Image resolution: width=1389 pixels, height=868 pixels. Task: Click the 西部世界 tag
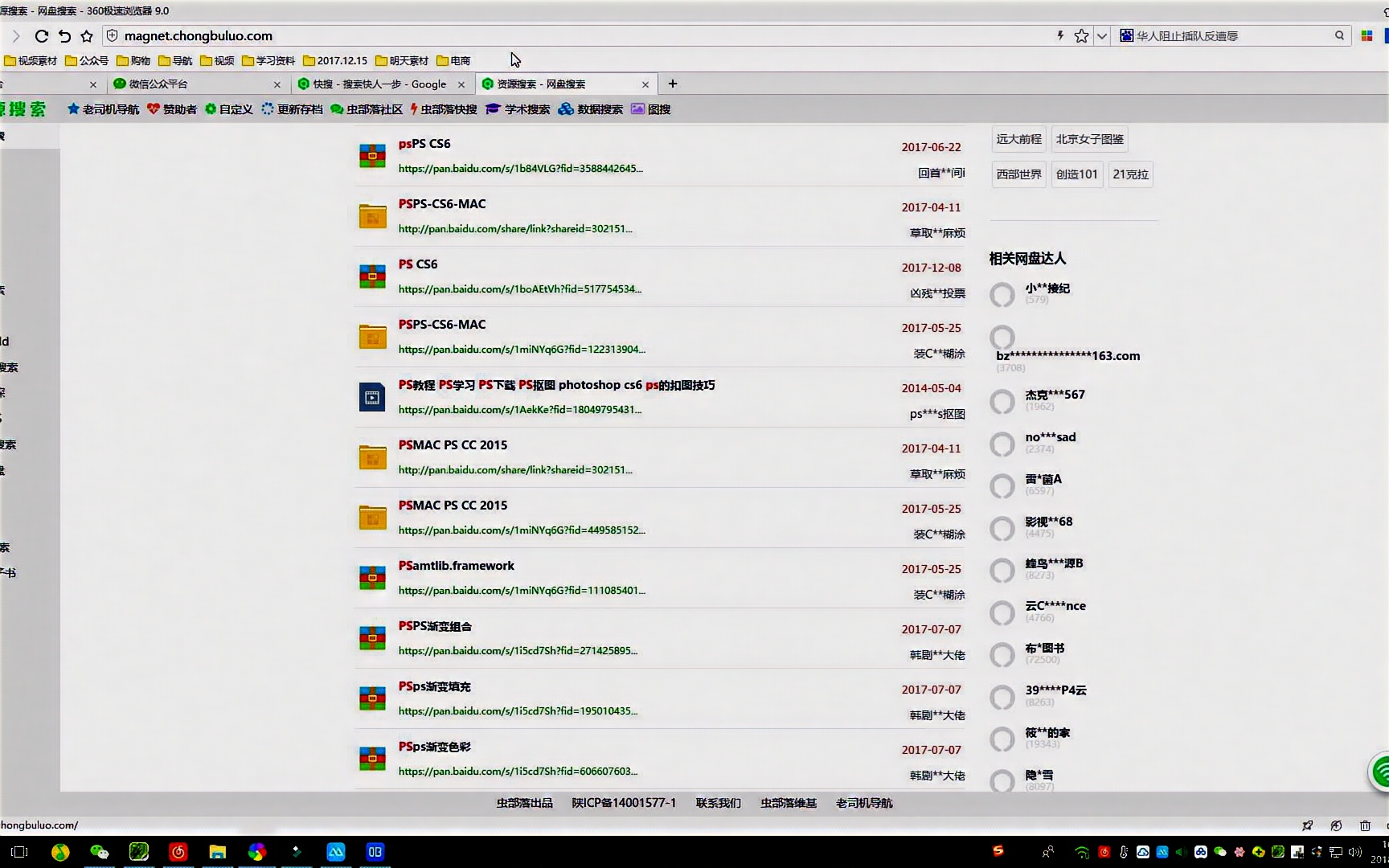1018,174
